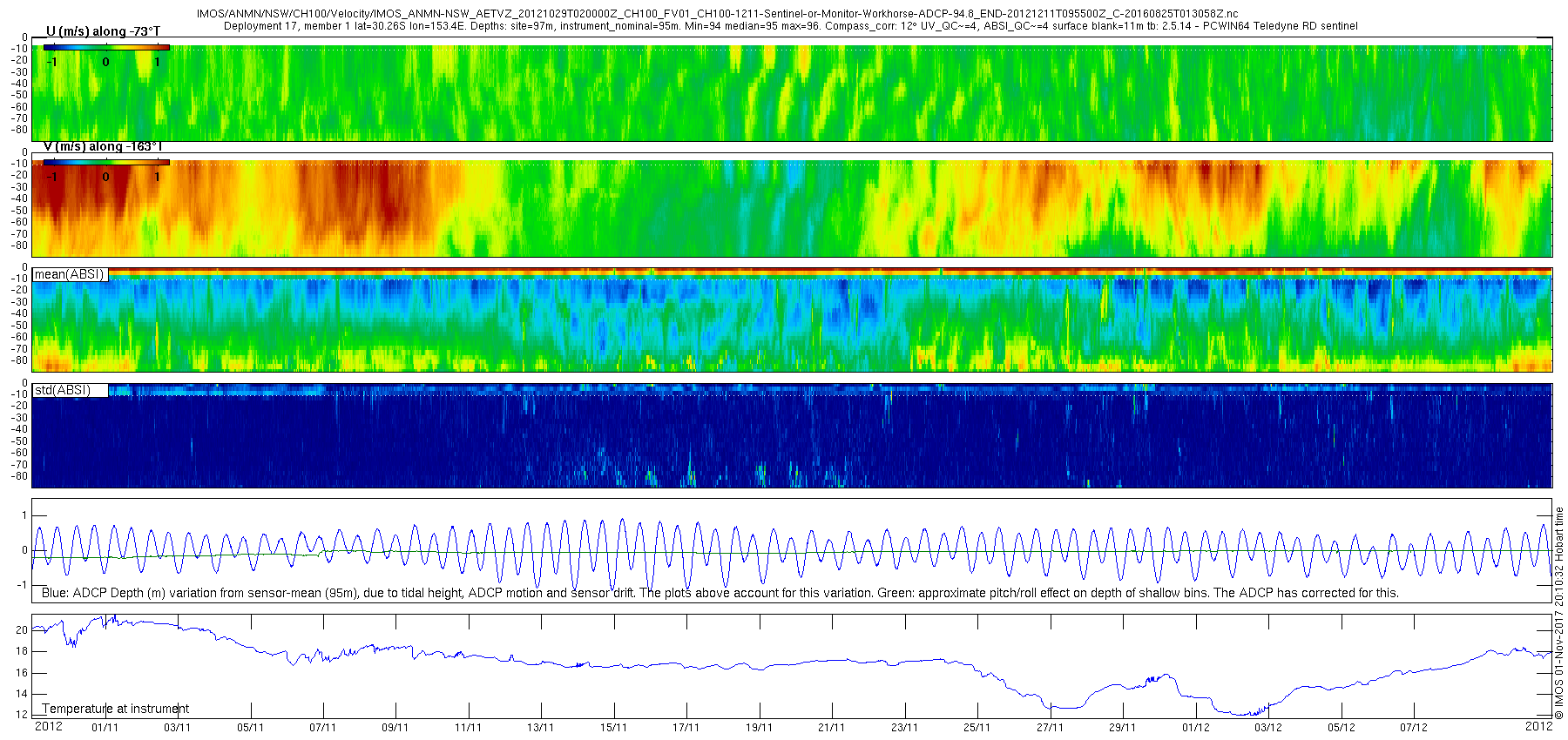Image resolution: width=1568 pixels, height=740 pixels.
Task: Click the 05/12 date tick label
Action: tap(1342, 727)
